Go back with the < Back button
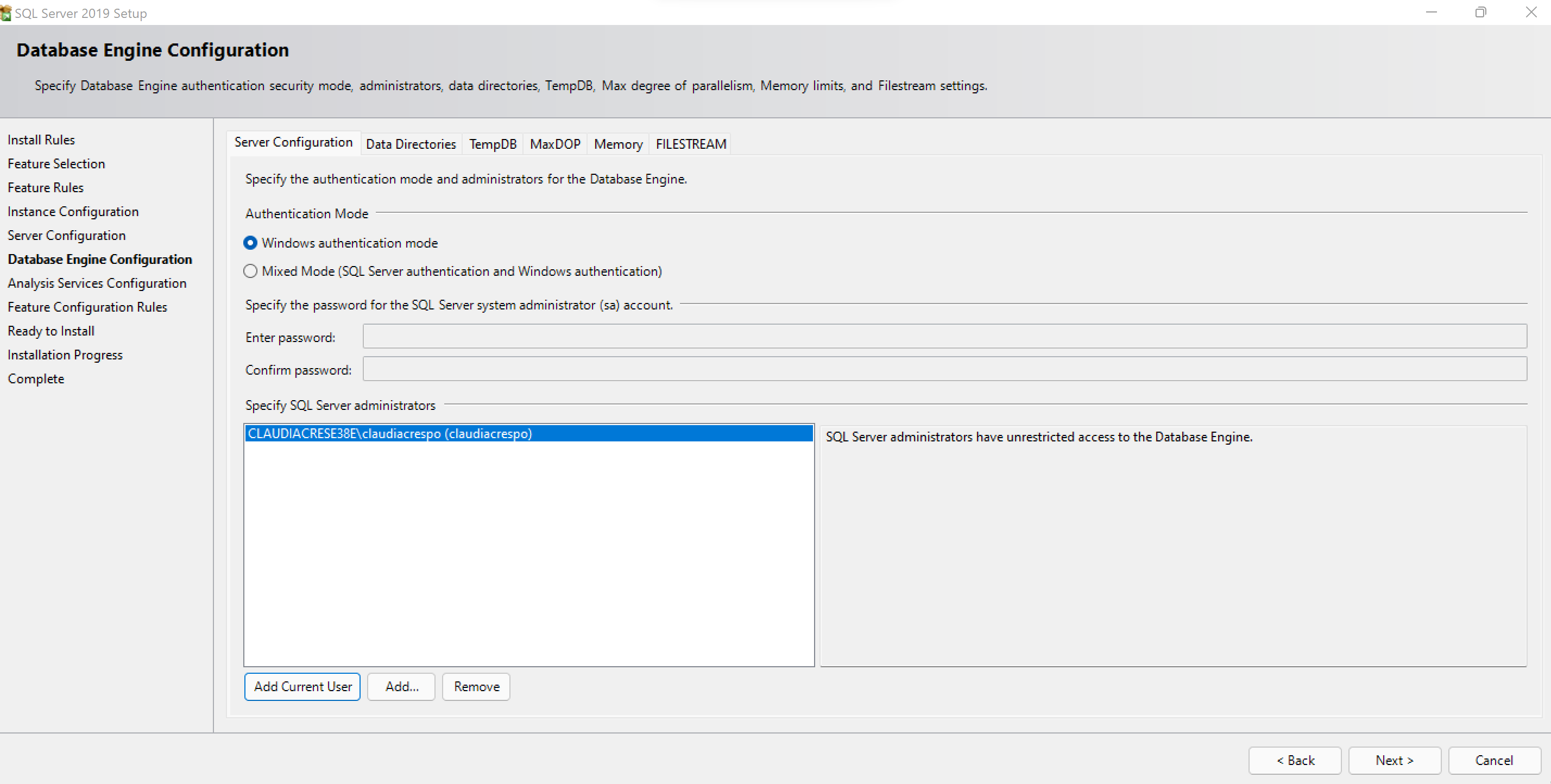 click(1295, 760)
